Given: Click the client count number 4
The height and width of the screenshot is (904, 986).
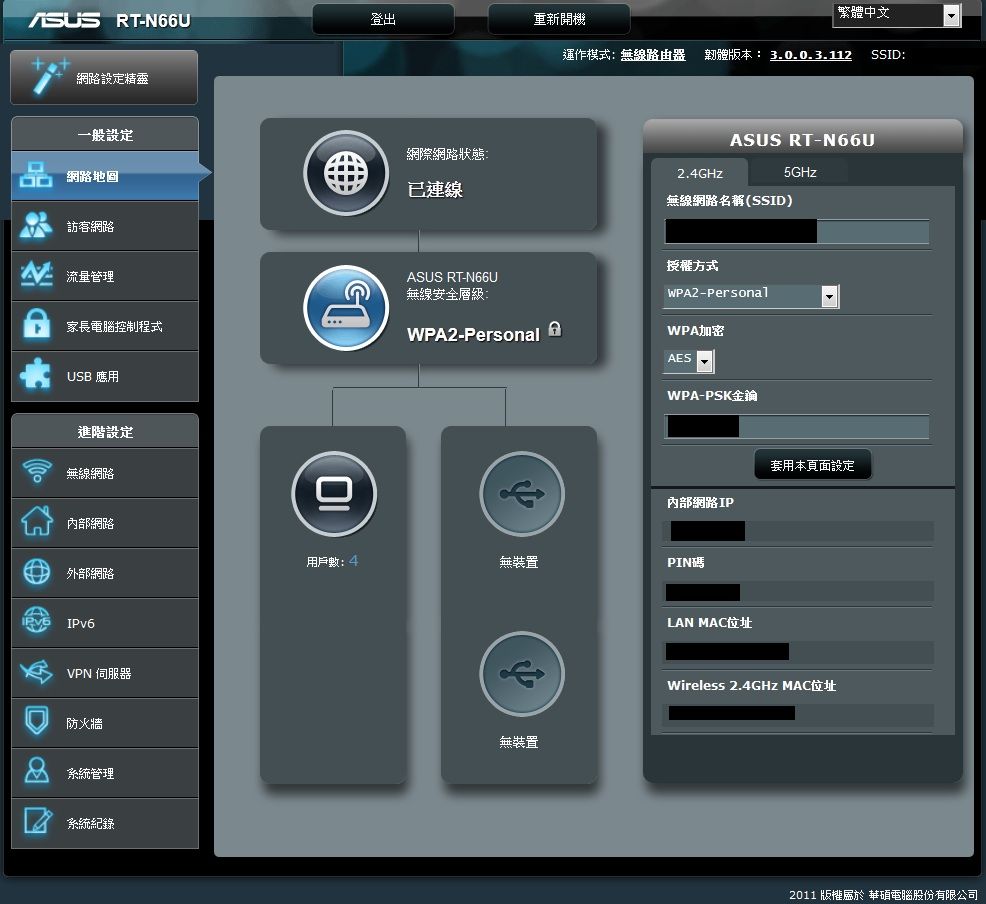Looking at the screenshot, I should [x=353, y=560].
